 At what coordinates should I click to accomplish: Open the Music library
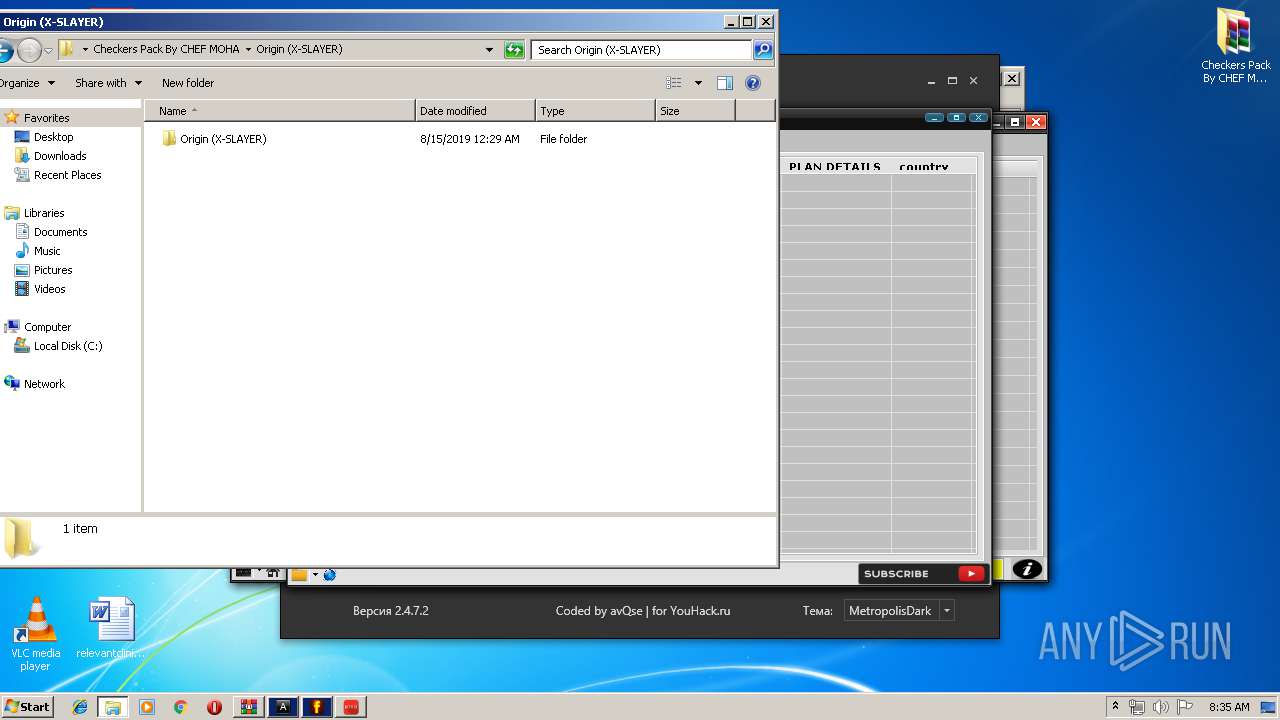(47, 251)
